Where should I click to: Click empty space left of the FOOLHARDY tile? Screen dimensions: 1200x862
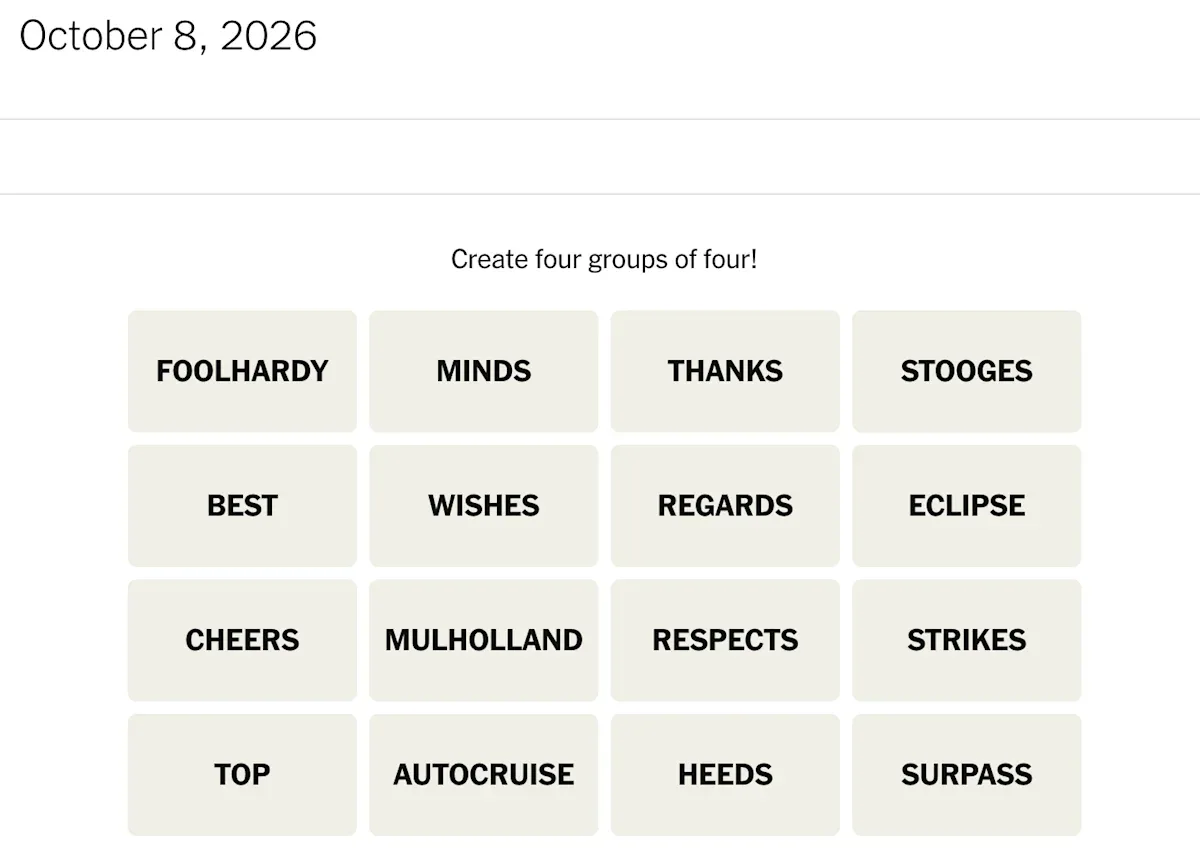(64, 371)
